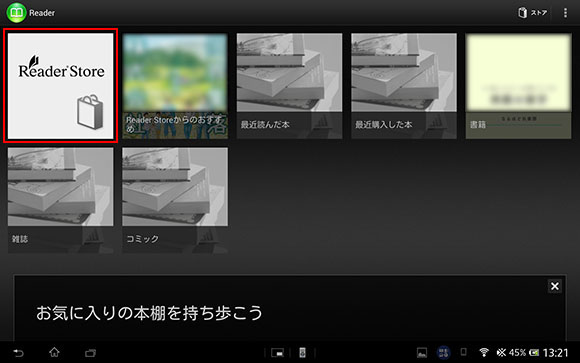The width and height of the screenshot is (580, 363).
Task: Click the お気に入りの本棚を持ち歩こう banner text
Action: (x=149, y=313)
